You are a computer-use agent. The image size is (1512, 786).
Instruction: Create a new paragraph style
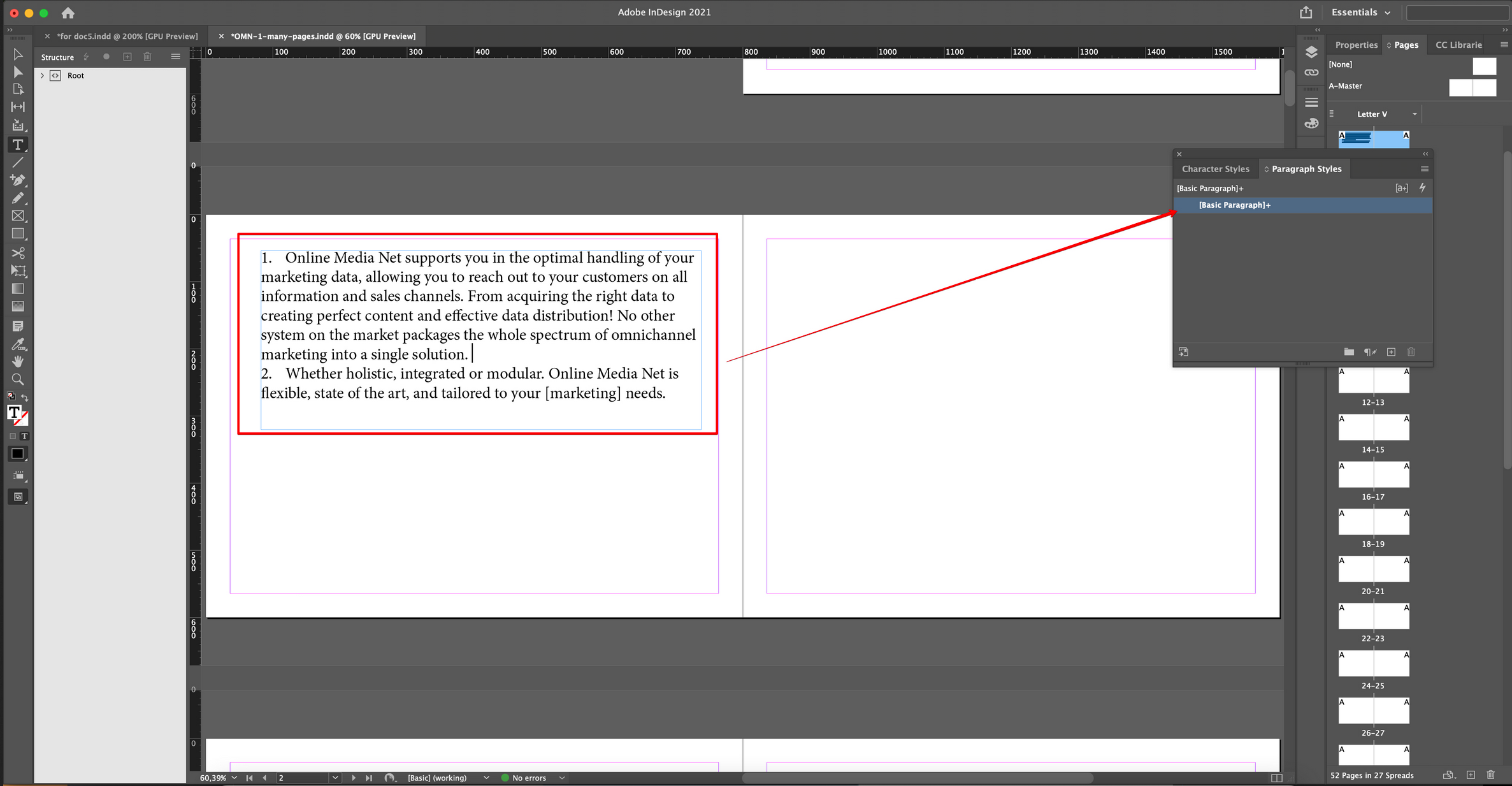click(1392, 352)
